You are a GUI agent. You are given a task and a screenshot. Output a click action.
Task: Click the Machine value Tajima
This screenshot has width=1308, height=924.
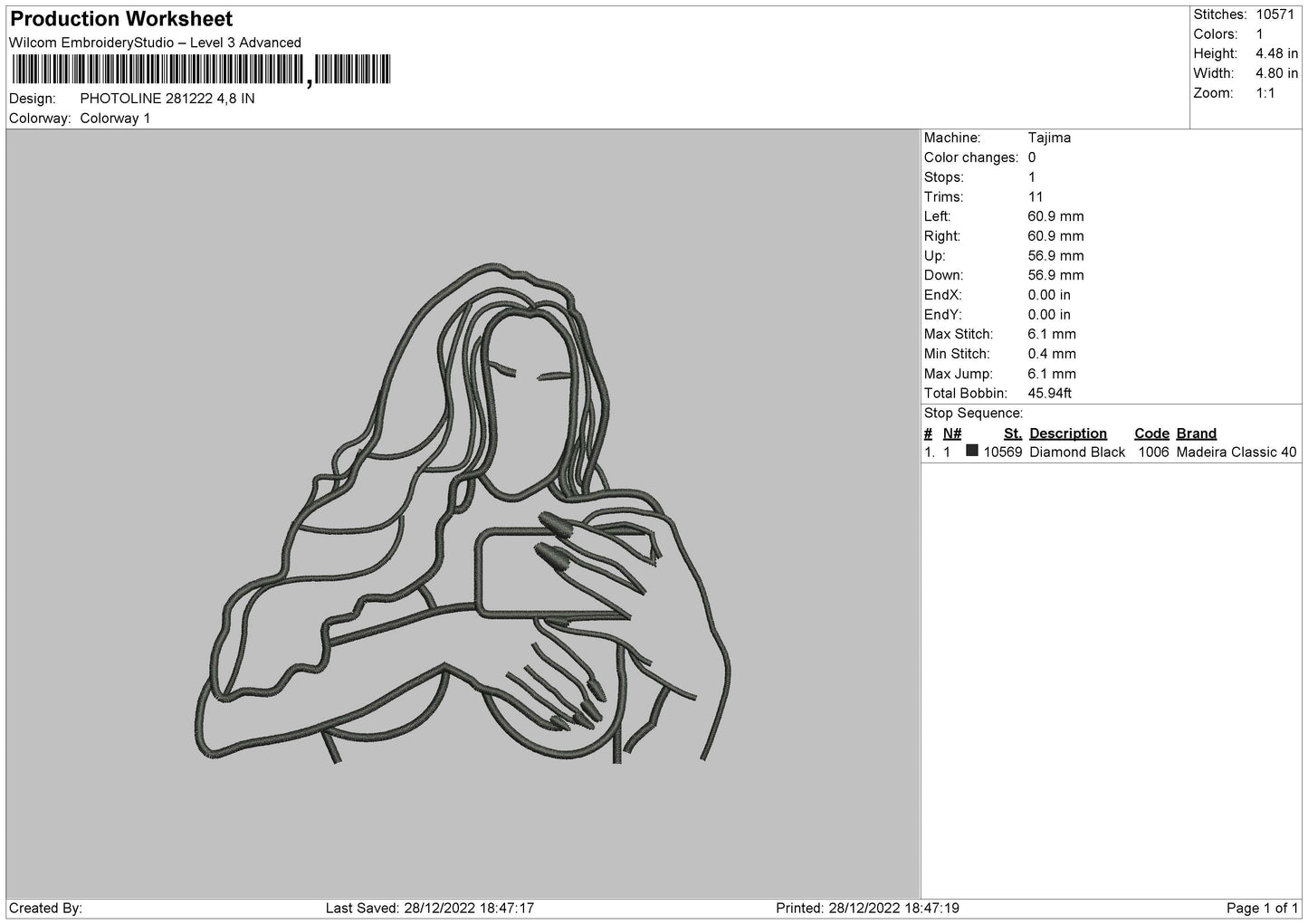pos(1049,138)
